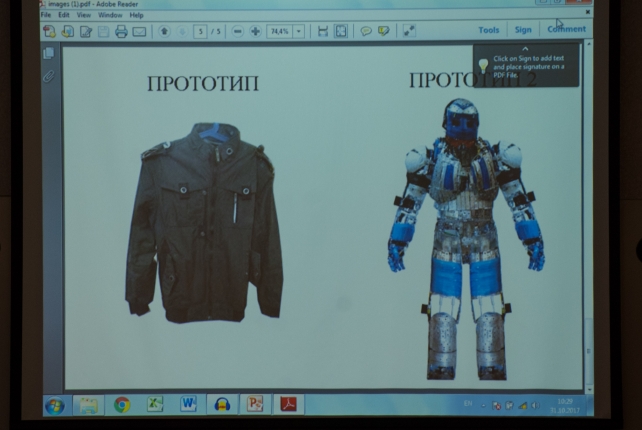Open File Explorer from the taskbar
Viewport: 642px width, 430px height.
click(88, 405)
